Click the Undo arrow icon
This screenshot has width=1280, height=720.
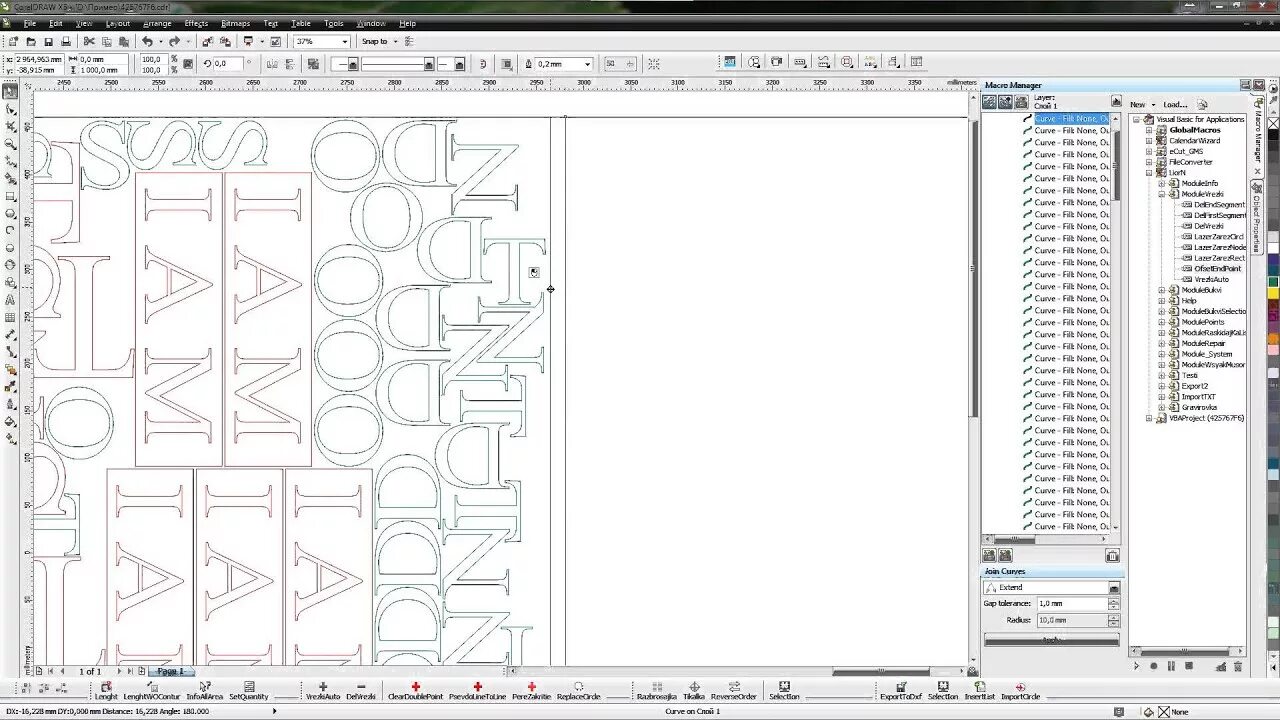(147, 41)
